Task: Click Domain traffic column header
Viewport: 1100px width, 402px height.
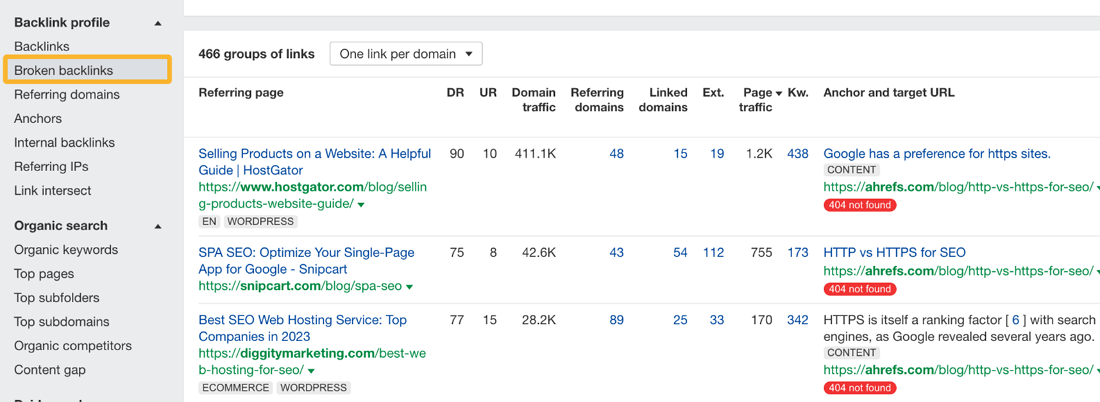Action: (x=534, y=100)
